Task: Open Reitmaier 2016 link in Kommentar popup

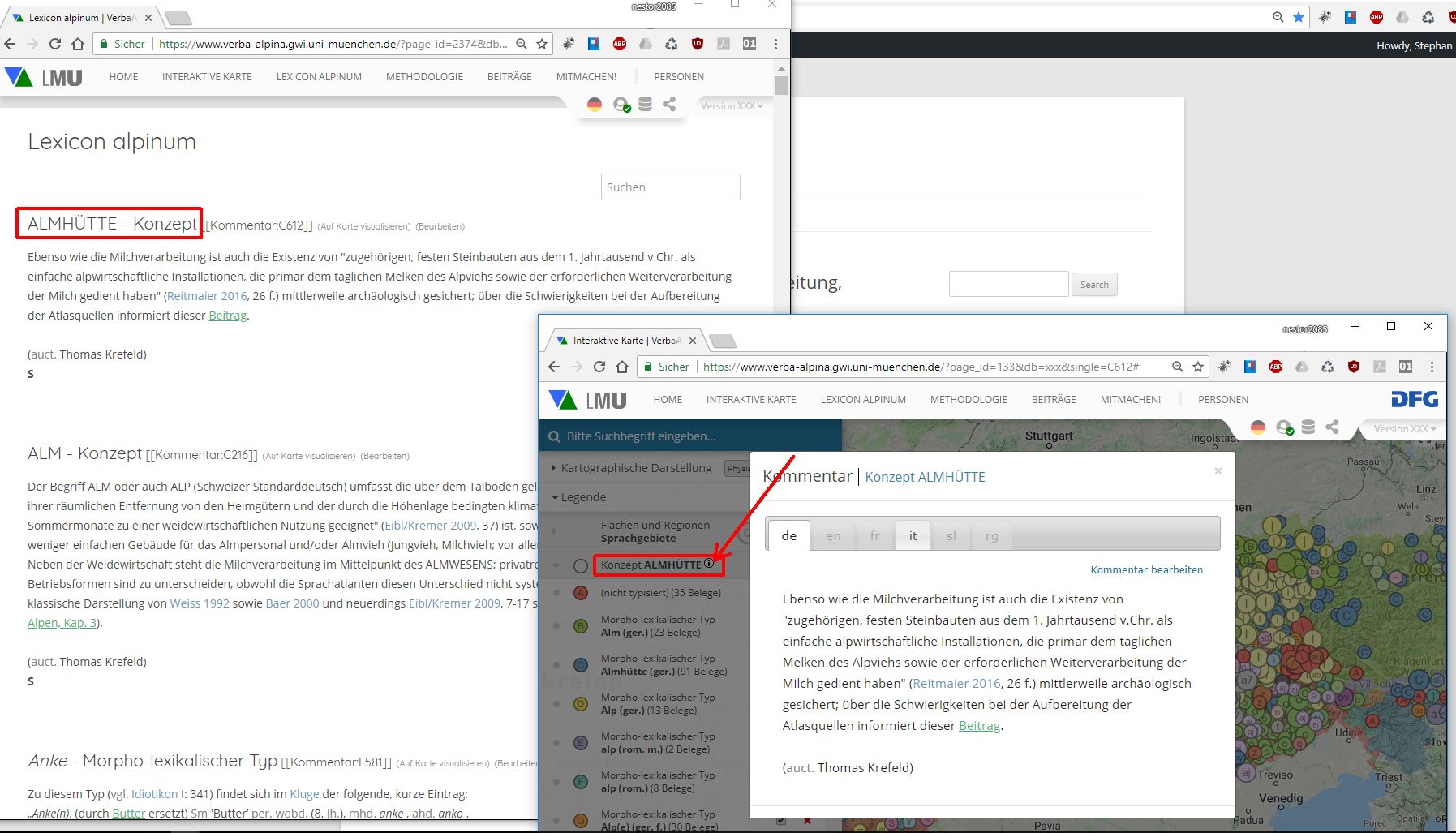Action: tap(957, 684)
